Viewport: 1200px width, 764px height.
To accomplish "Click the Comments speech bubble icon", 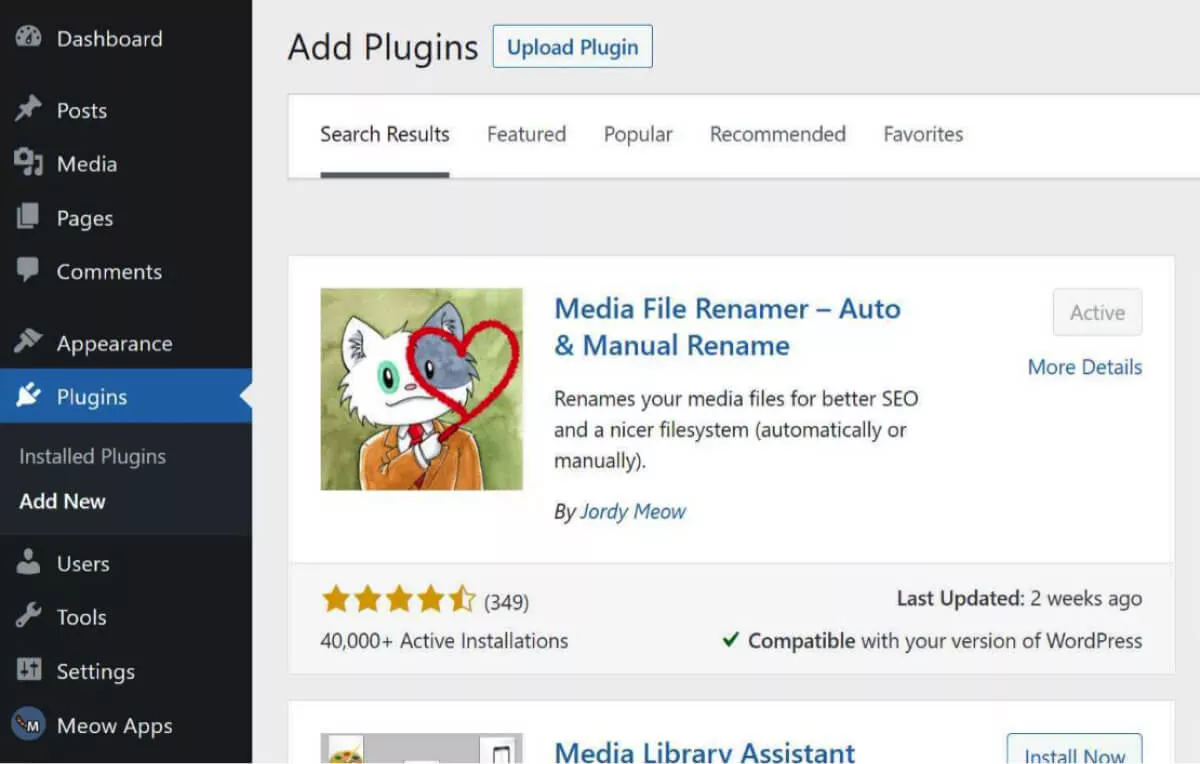I will click(x=28, y=271).
